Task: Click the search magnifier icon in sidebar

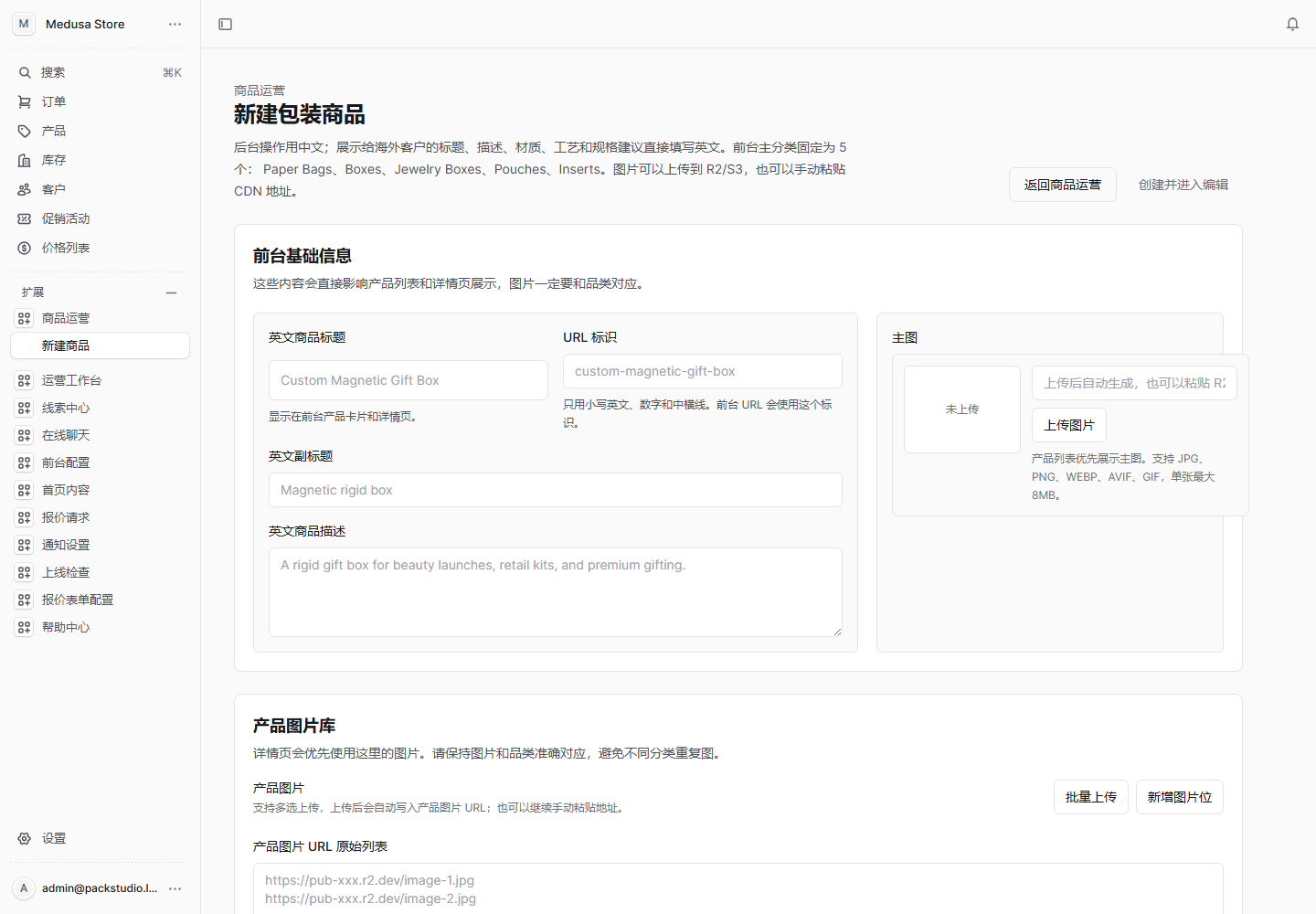Action: click(25, 72)
